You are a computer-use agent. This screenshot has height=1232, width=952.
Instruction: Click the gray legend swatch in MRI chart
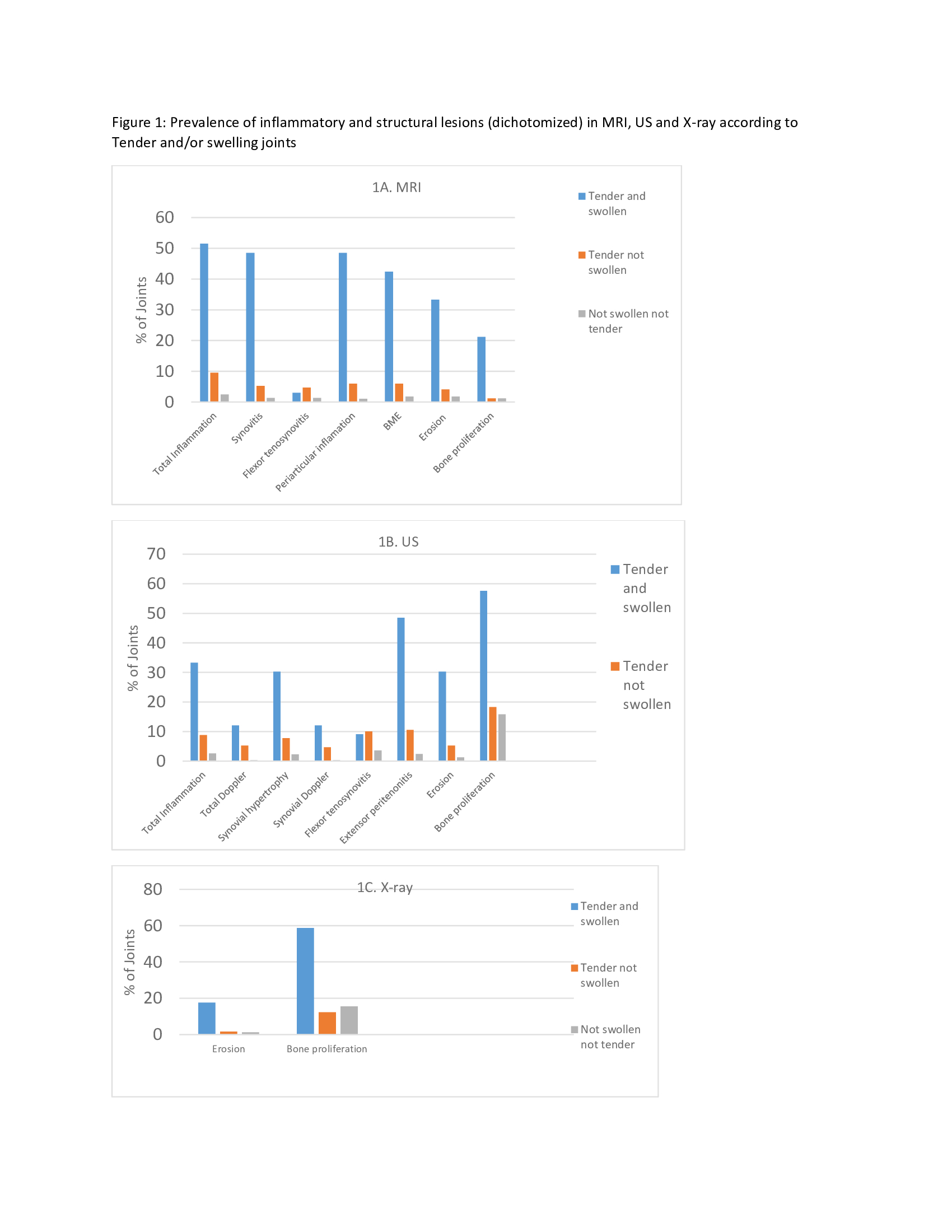[x=581, y=314]
